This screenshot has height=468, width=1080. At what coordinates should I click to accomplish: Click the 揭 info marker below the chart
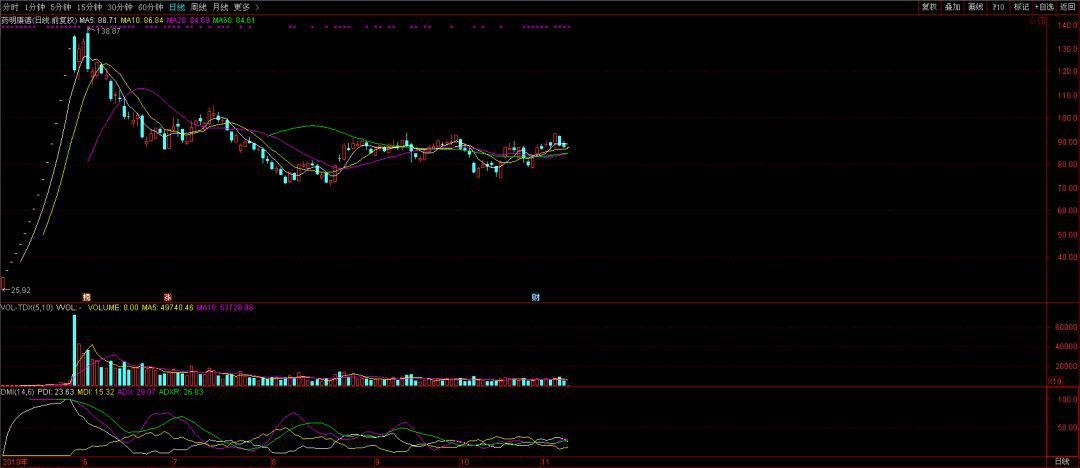pos(86,296)
